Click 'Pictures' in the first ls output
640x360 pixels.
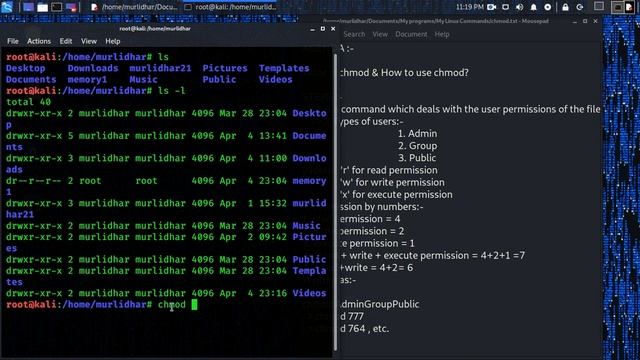point(225,68)
